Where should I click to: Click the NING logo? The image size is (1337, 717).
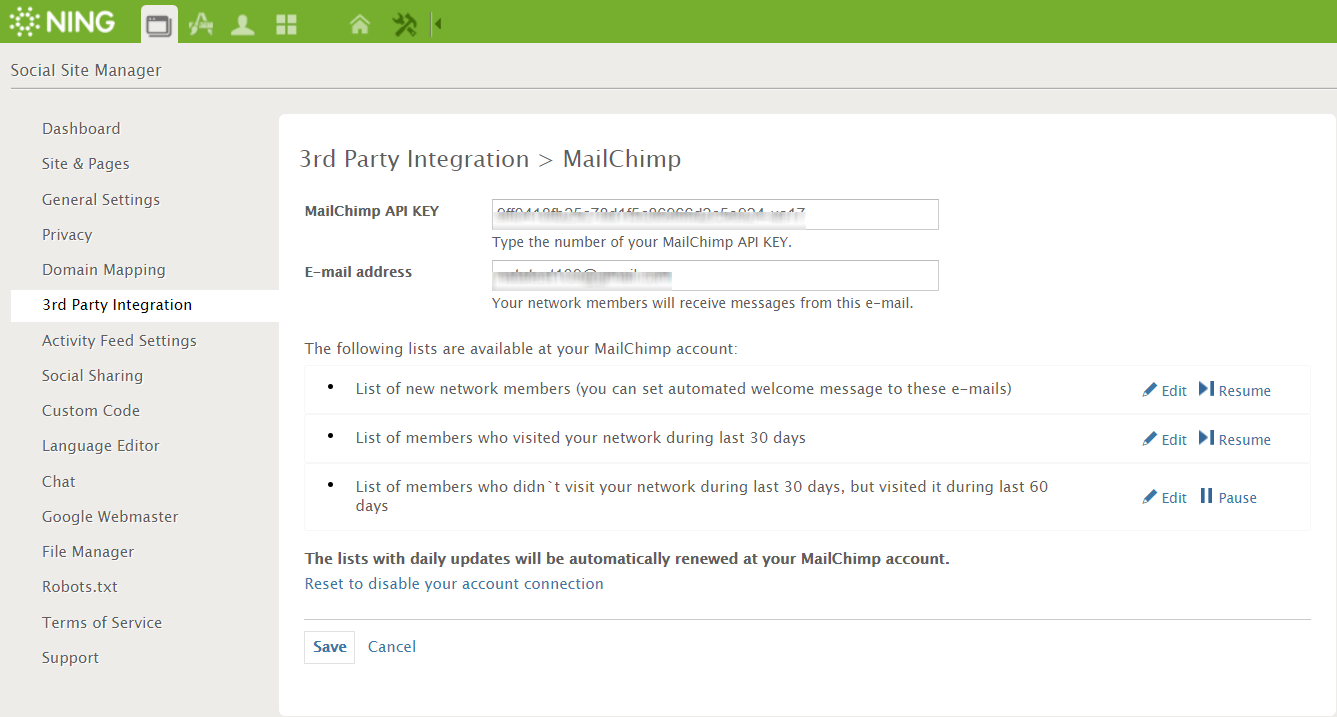coord(62,21)
